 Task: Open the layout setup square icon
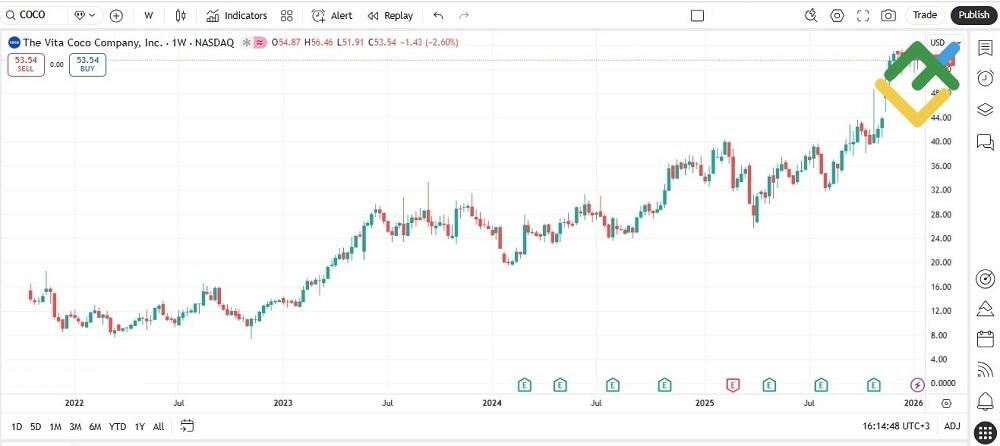(x=697, y=15)
